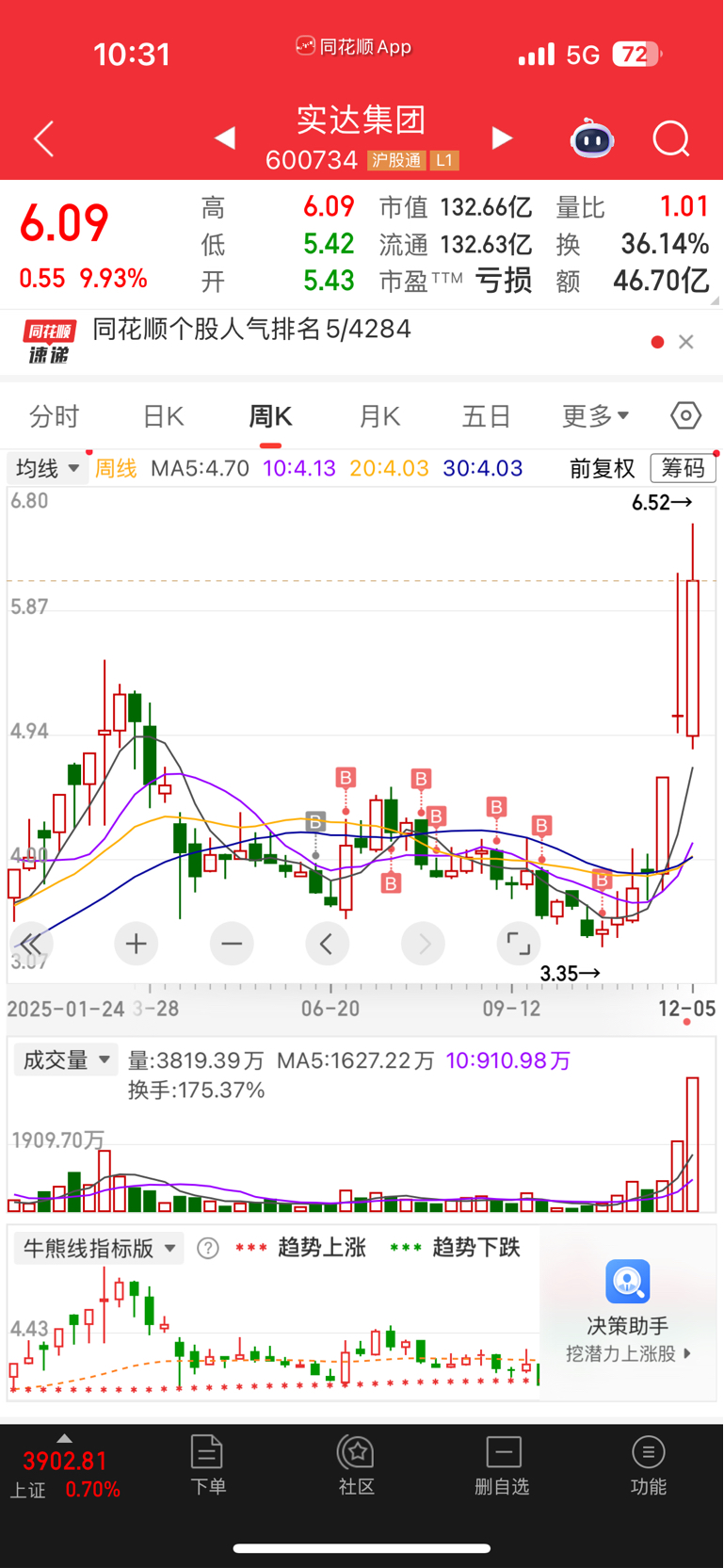Open the 牛熊线指标版 dropdown

pyautogui.click(x=99, y=1249)
